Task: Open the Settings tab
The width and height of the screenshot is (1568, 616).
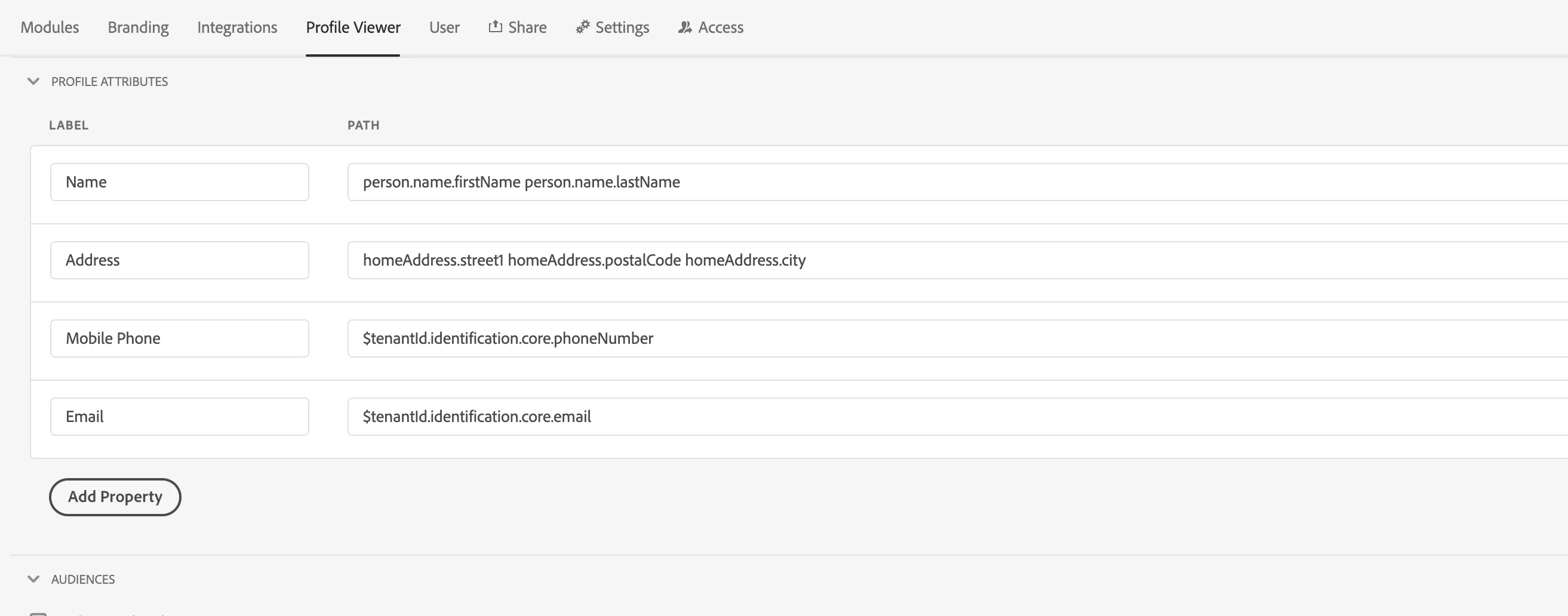Action: (x=613, y=27)
